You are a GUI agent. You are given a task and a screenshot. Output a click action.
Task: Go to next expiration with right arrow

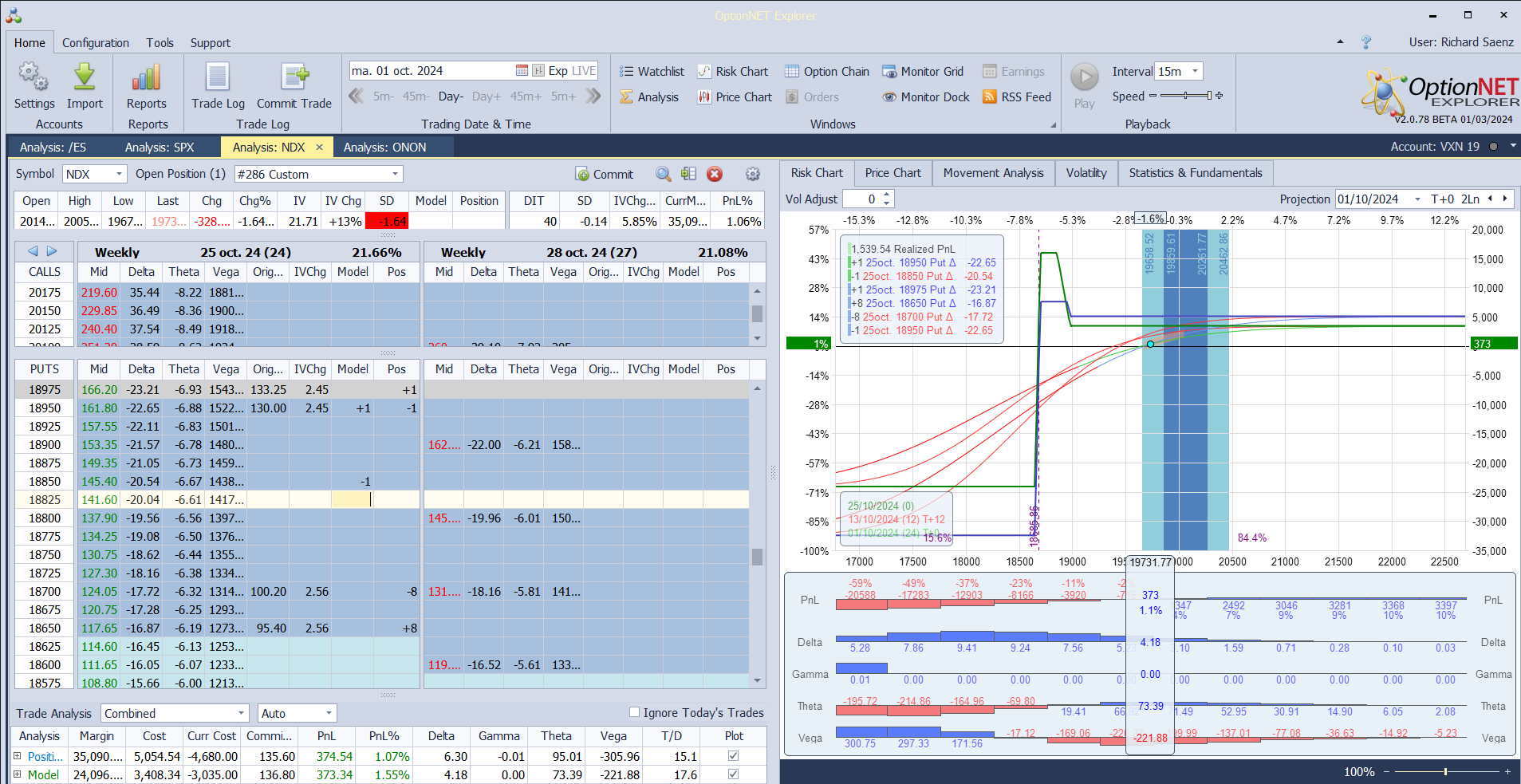[x=52, y=251]
